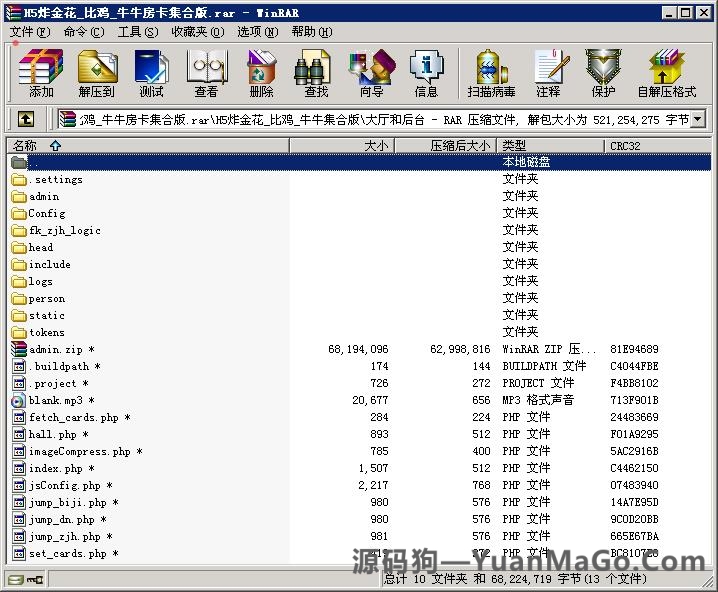The image size is (718, 592).
Task: Sort by Name (名称) column header
Action: pyautogui.click(x=148, y=146)
